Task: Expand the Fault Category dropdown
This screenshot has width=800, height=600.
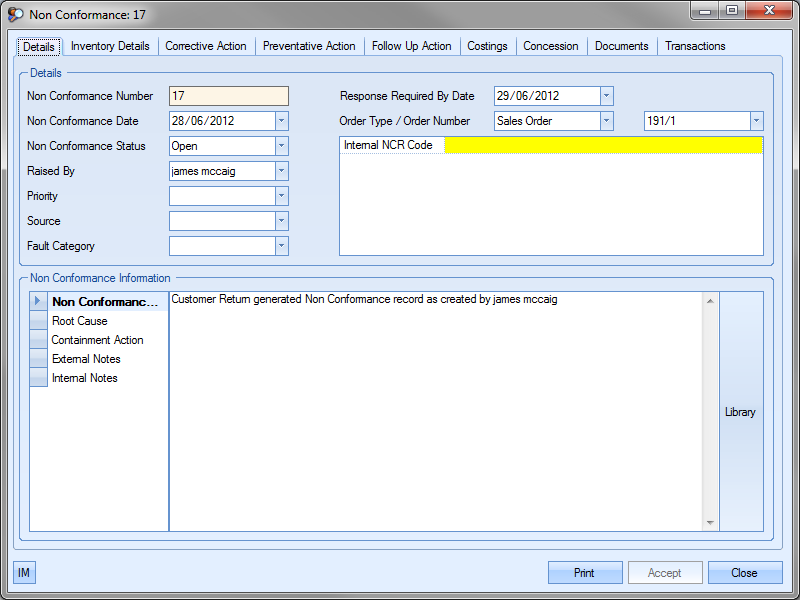Action: [281, 246]
